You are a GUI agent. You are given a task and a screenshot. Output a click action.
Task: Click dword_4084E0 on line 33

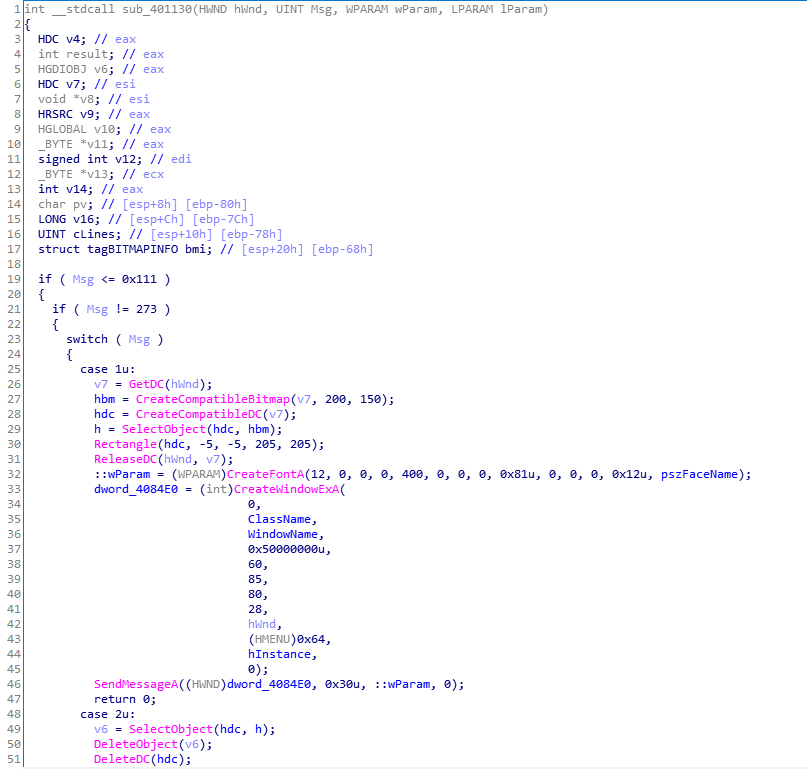[136, 489]
